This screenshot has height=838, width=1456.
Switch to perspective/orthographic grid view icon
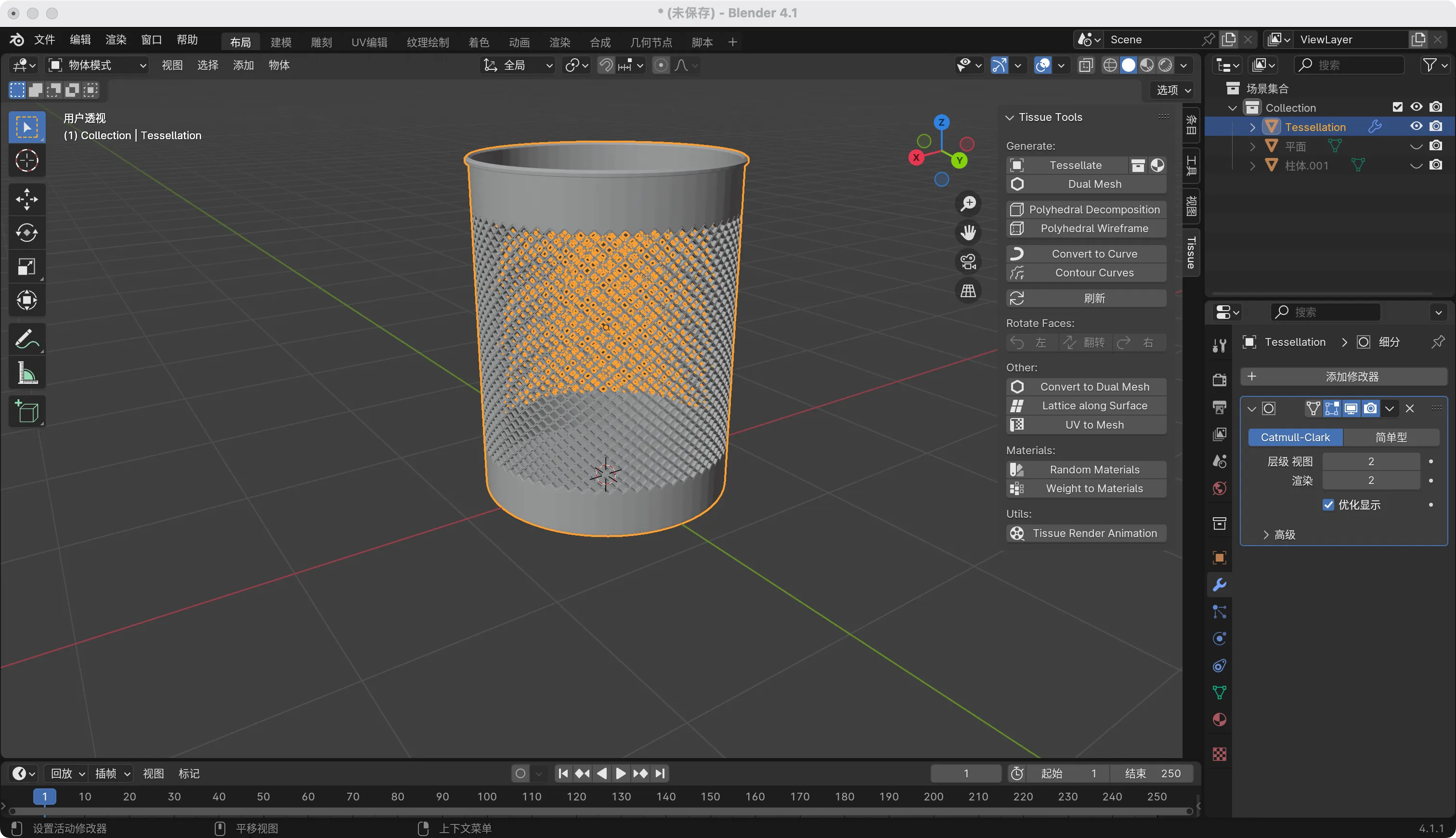pyautogui.click(x=968, y=291)
